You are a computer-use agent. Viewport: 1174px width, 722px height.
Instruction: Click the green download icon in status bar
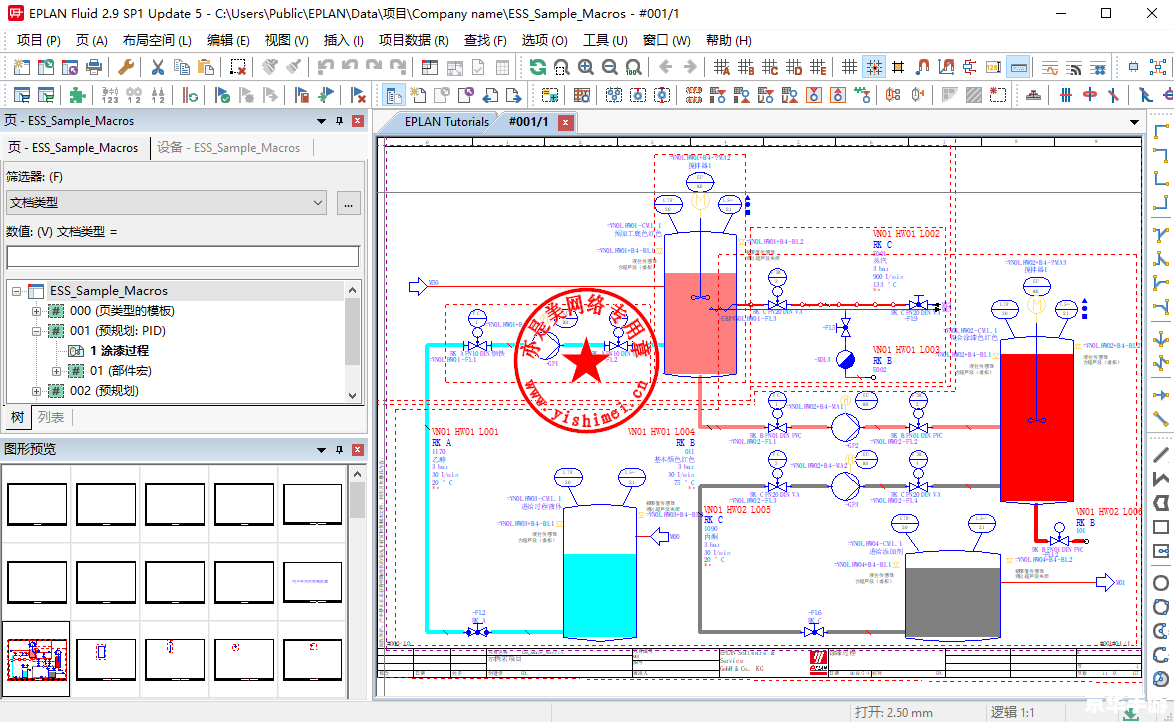pyautogui.click(x=1131, y=713)
